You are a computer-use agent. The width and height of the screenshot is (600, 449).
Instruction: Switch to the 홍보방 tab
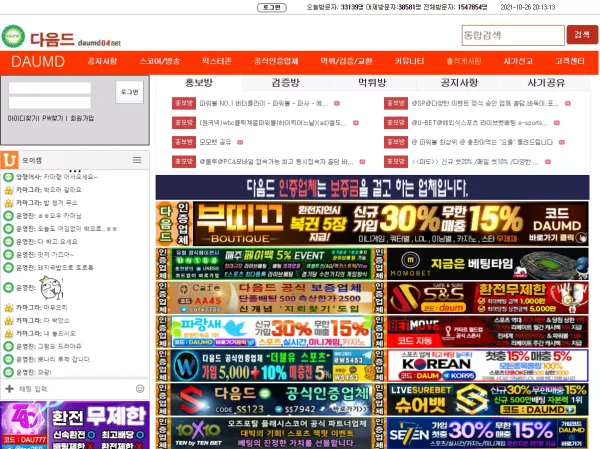pyautogui.click(x=199, y=83)
